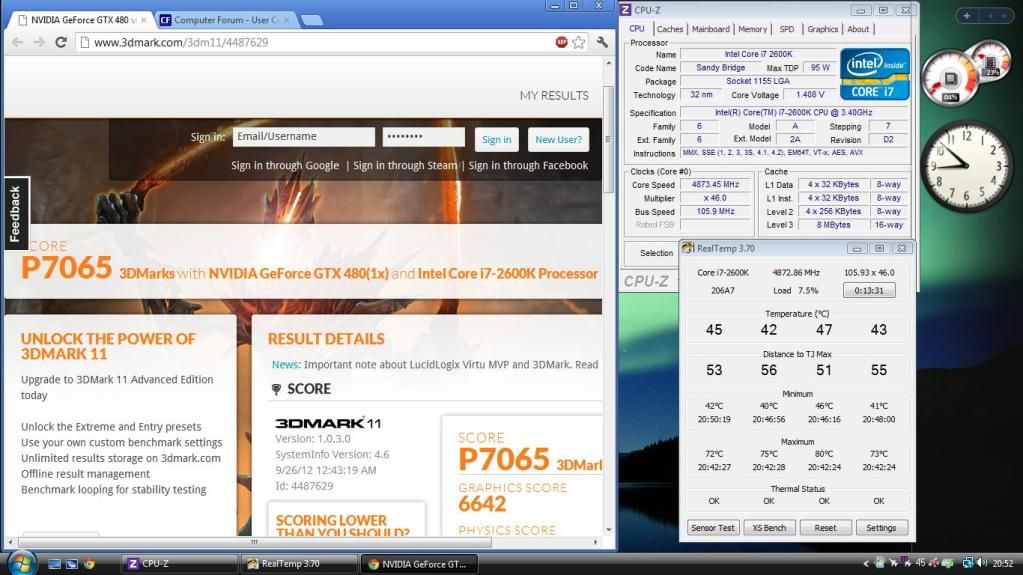Open the Graphics tab in CPU-Z
1023x575 pixels.
coord(822,29)
